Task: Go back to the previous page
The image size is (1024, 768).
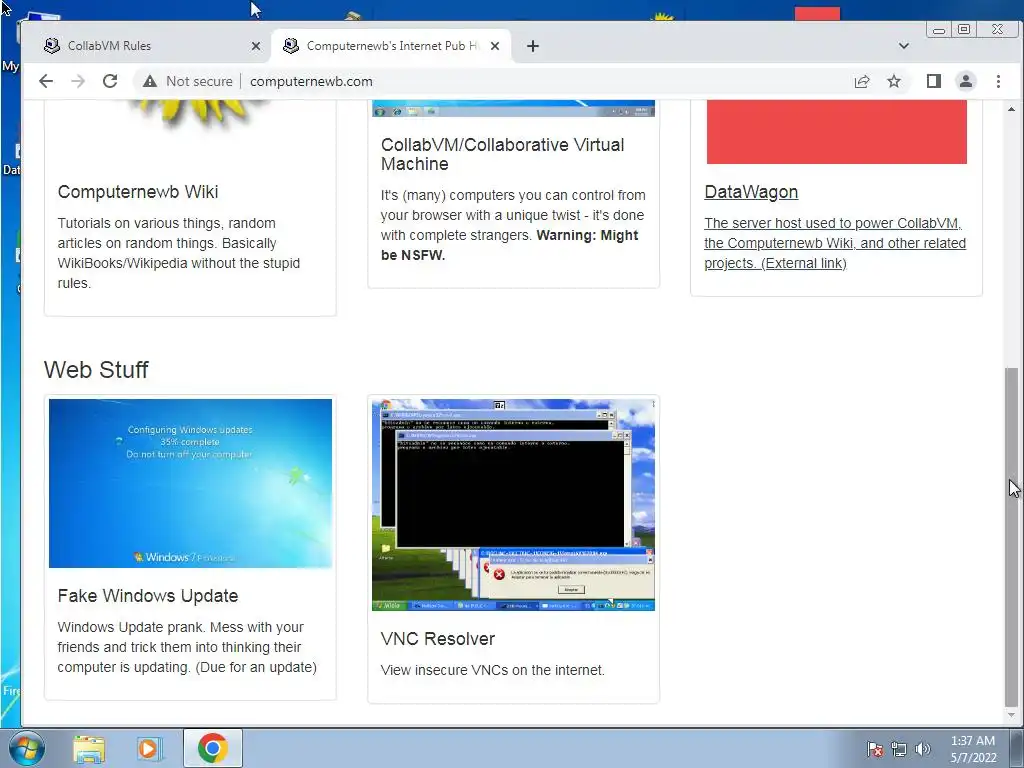Action: 46,81
